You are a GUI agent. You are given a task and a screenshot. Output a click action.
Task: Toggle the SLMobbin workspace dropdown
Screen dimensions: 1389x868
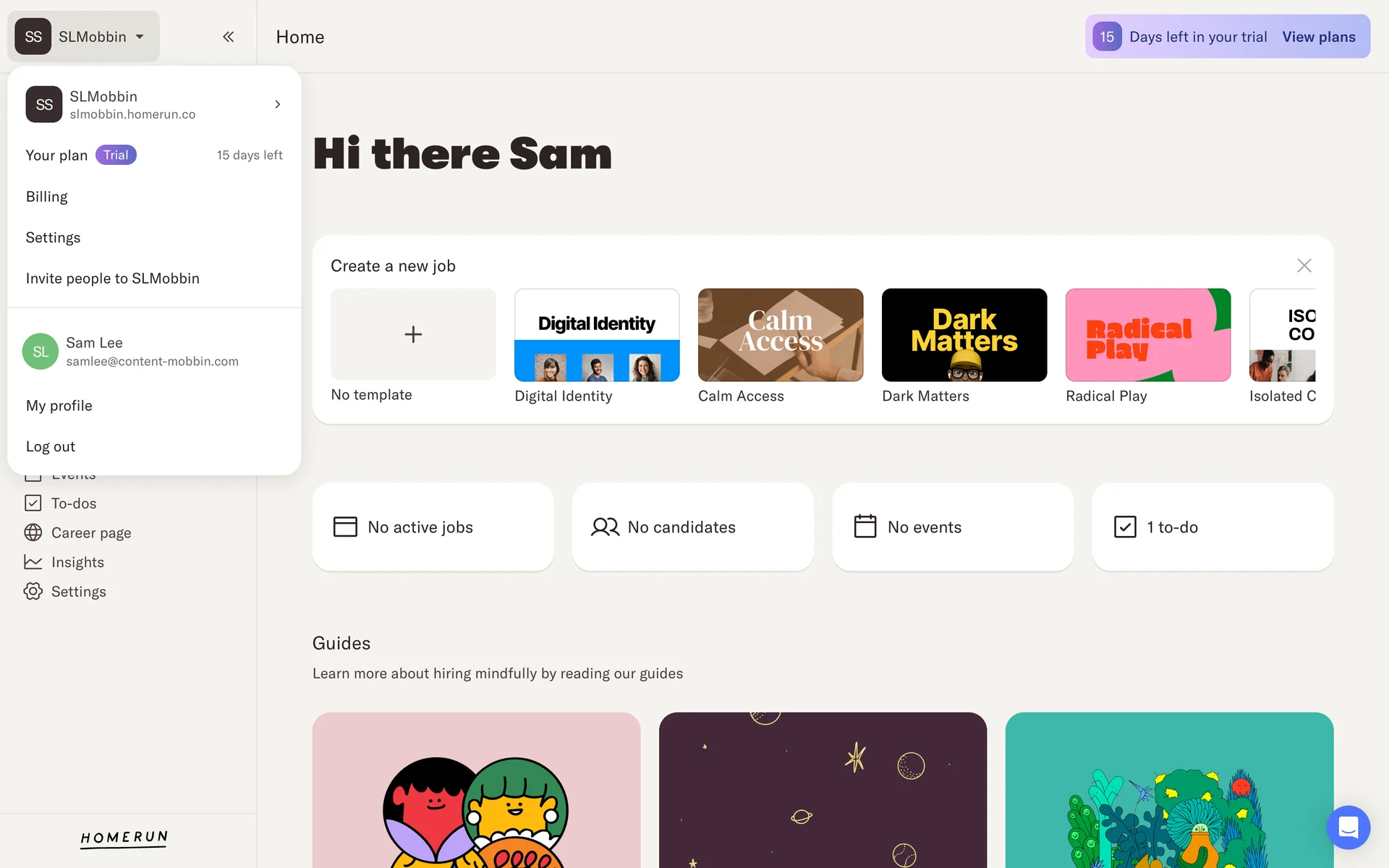tap(84, 37)
